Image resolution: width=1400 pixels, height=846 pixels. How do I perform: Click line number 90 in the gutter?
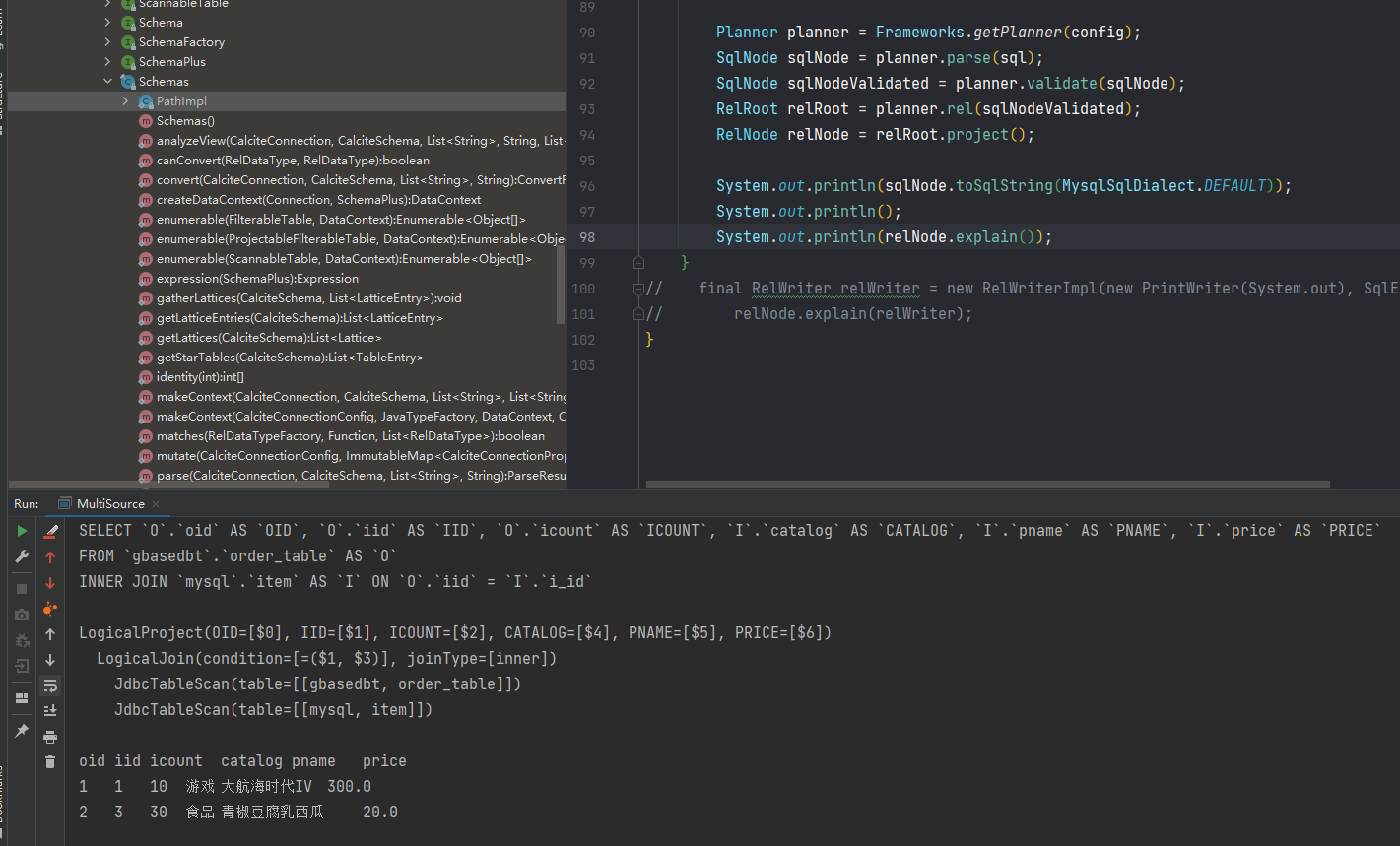point(587,33)
